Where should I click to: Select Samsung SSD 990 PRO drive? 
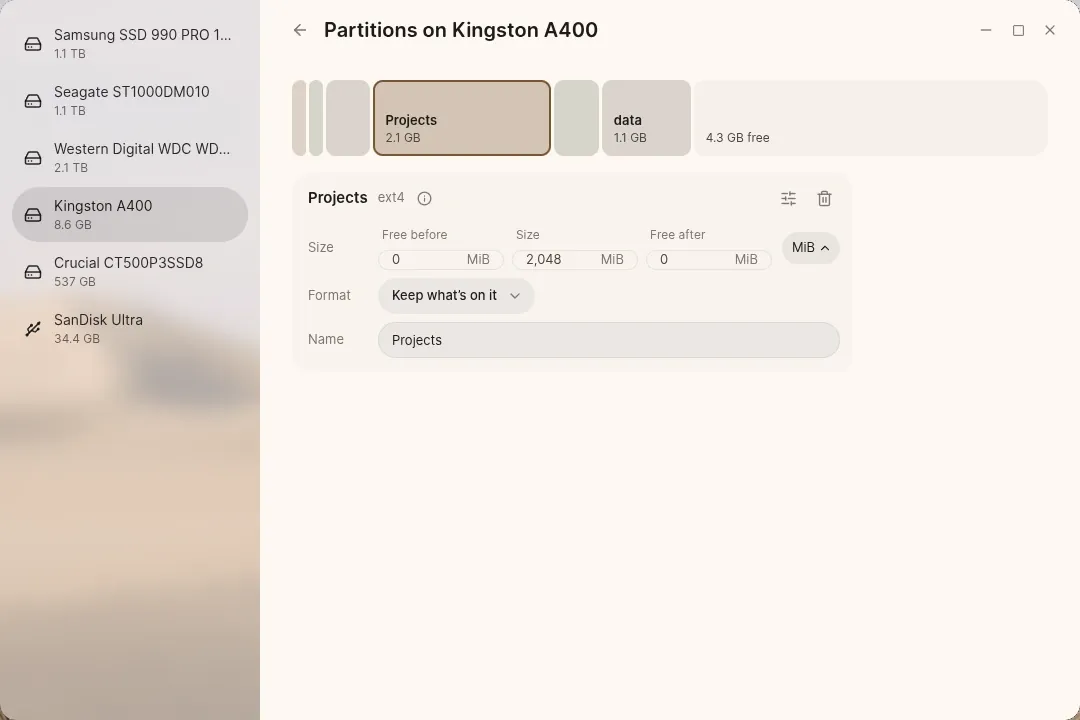coord(130,43)
